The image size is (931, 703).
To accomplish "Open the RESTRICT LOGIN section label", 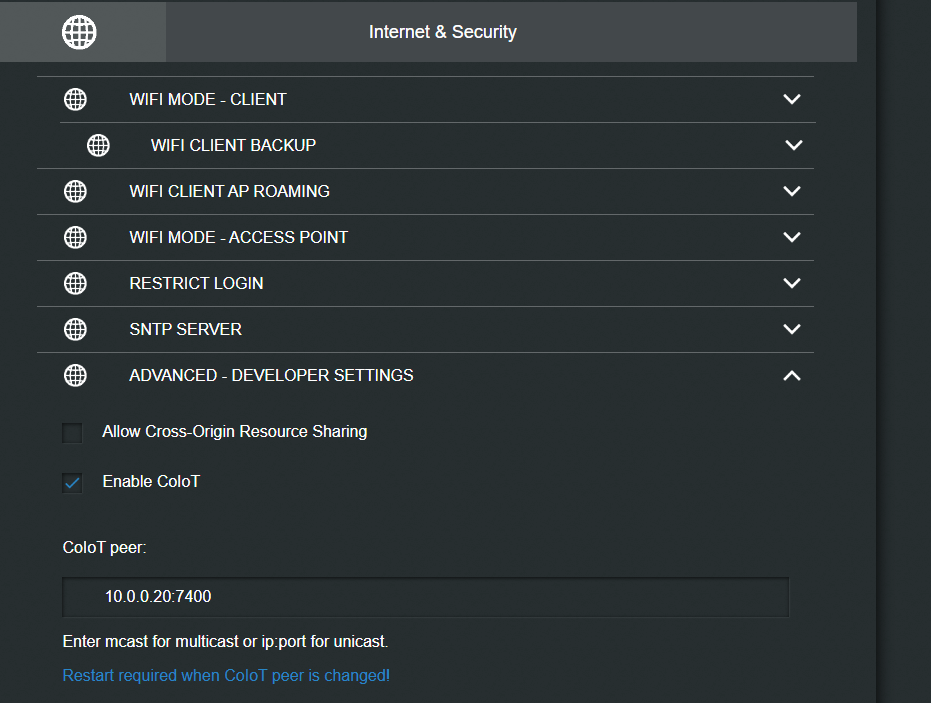I will 196,283.
